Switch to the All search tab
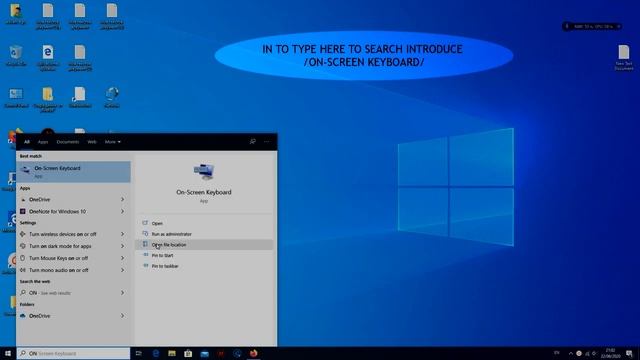This screenshot has width=640, height=360. (27, 142)
